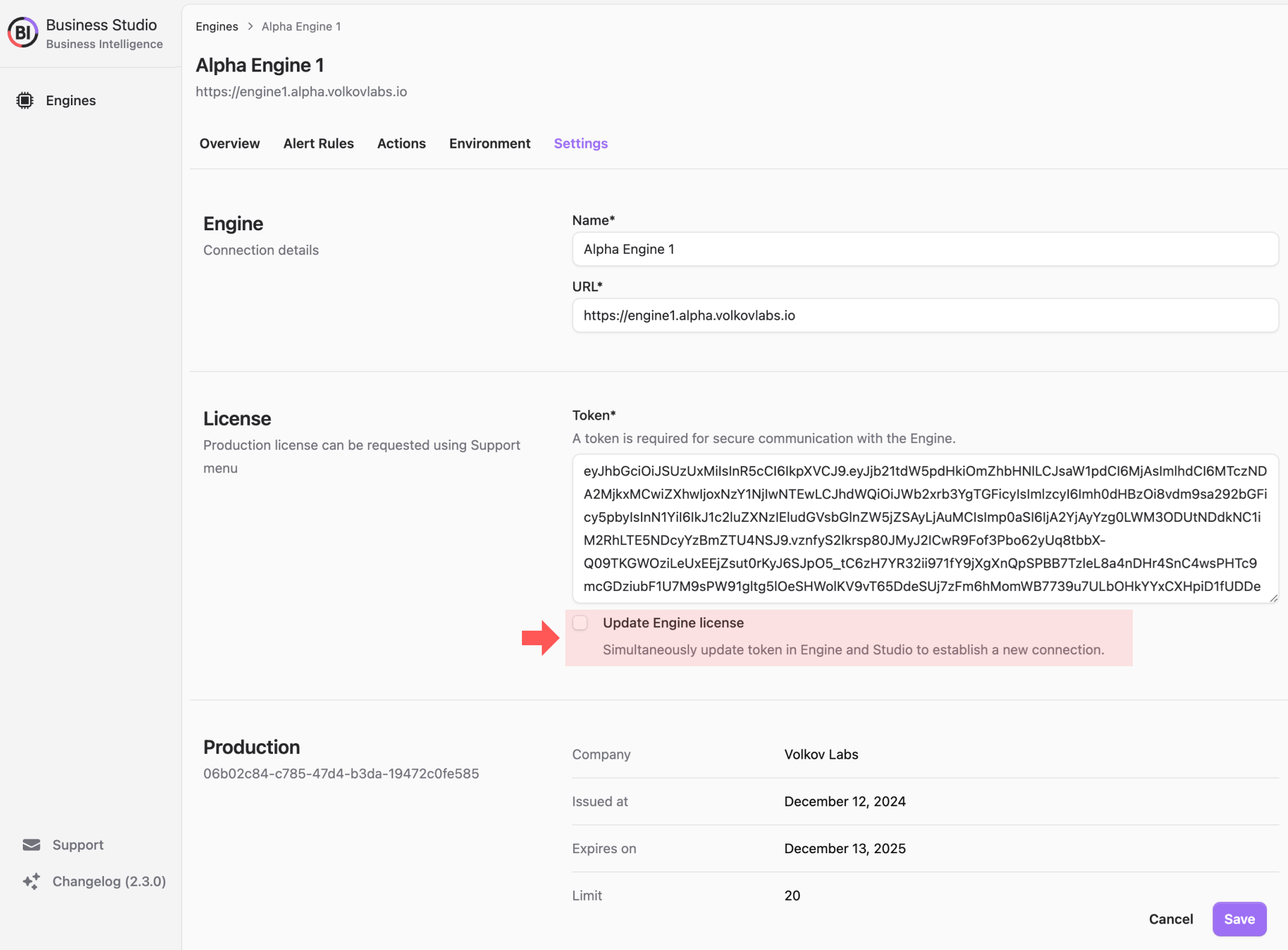Click the Cancel button
Viewport: 1288px width, 950px height.
1171,919
